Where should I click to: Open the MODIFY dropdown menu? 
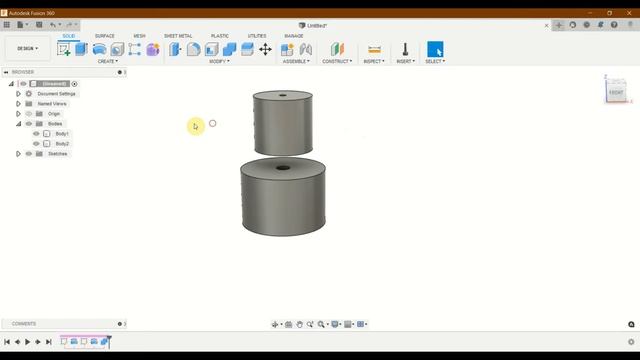coord(219,61)
